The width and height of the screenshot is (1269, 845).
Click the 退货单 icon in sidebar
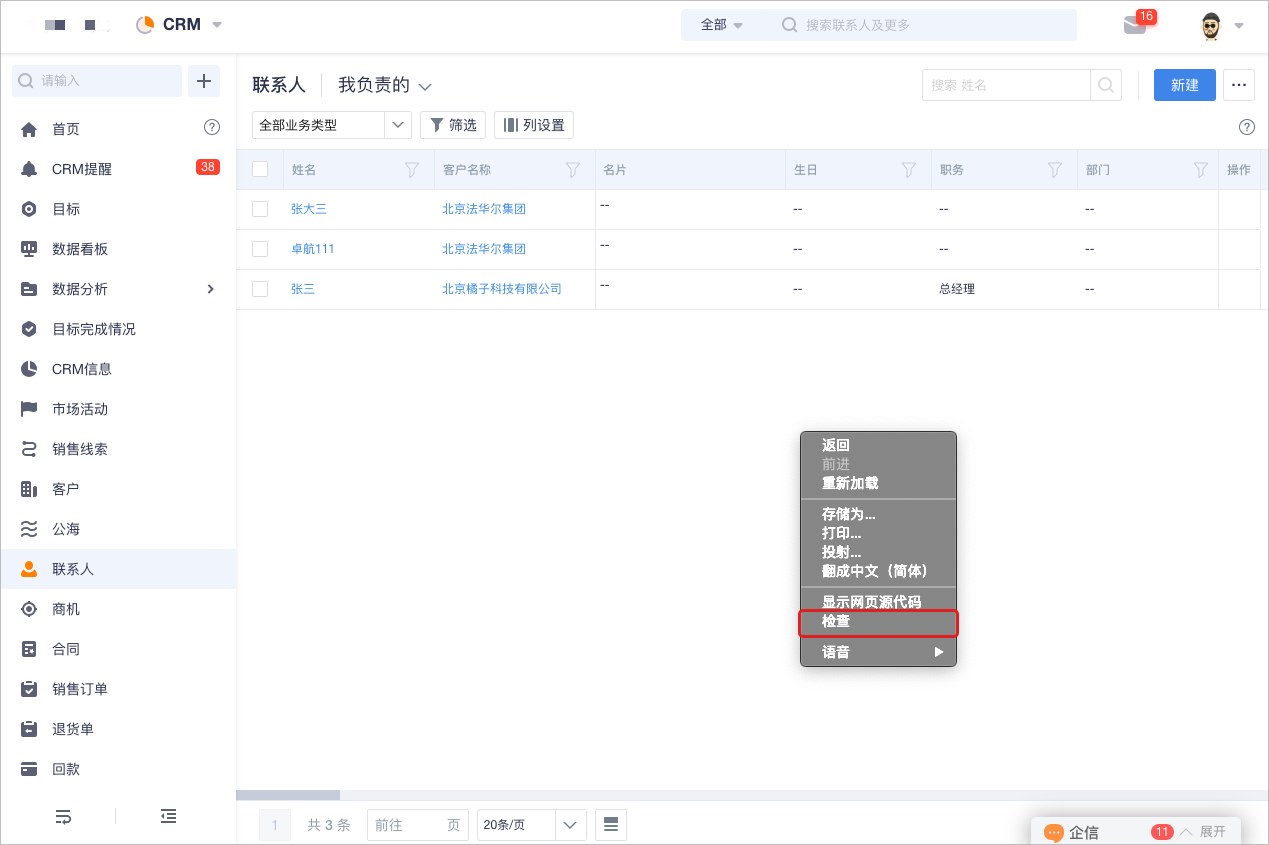29,729
